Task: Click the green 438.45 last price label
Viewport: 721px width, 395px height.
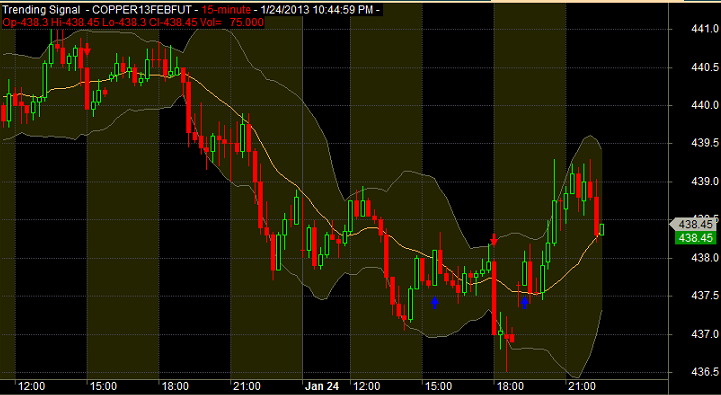Action: point(695,238)
